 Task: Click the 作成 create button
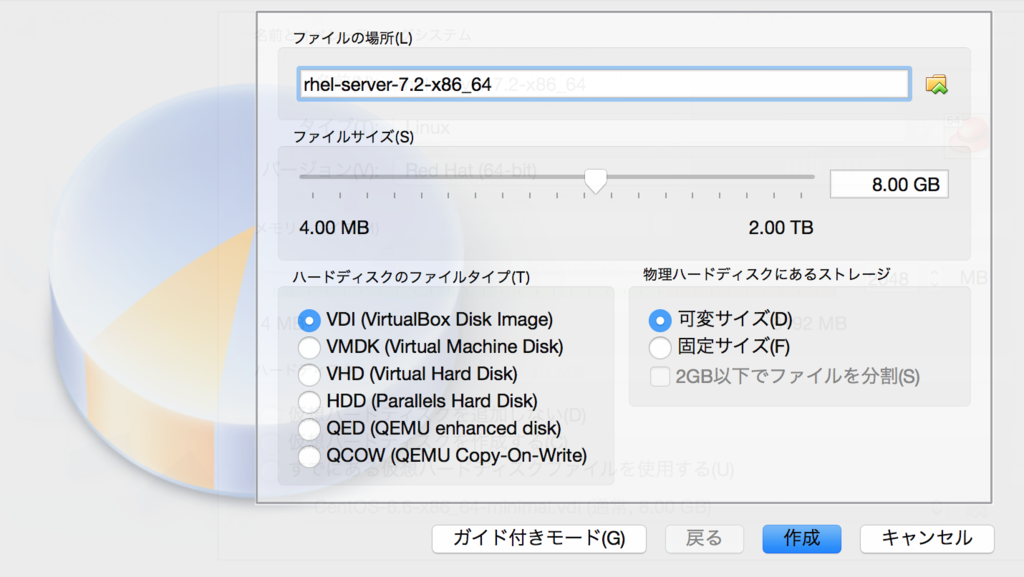point(802,538)
